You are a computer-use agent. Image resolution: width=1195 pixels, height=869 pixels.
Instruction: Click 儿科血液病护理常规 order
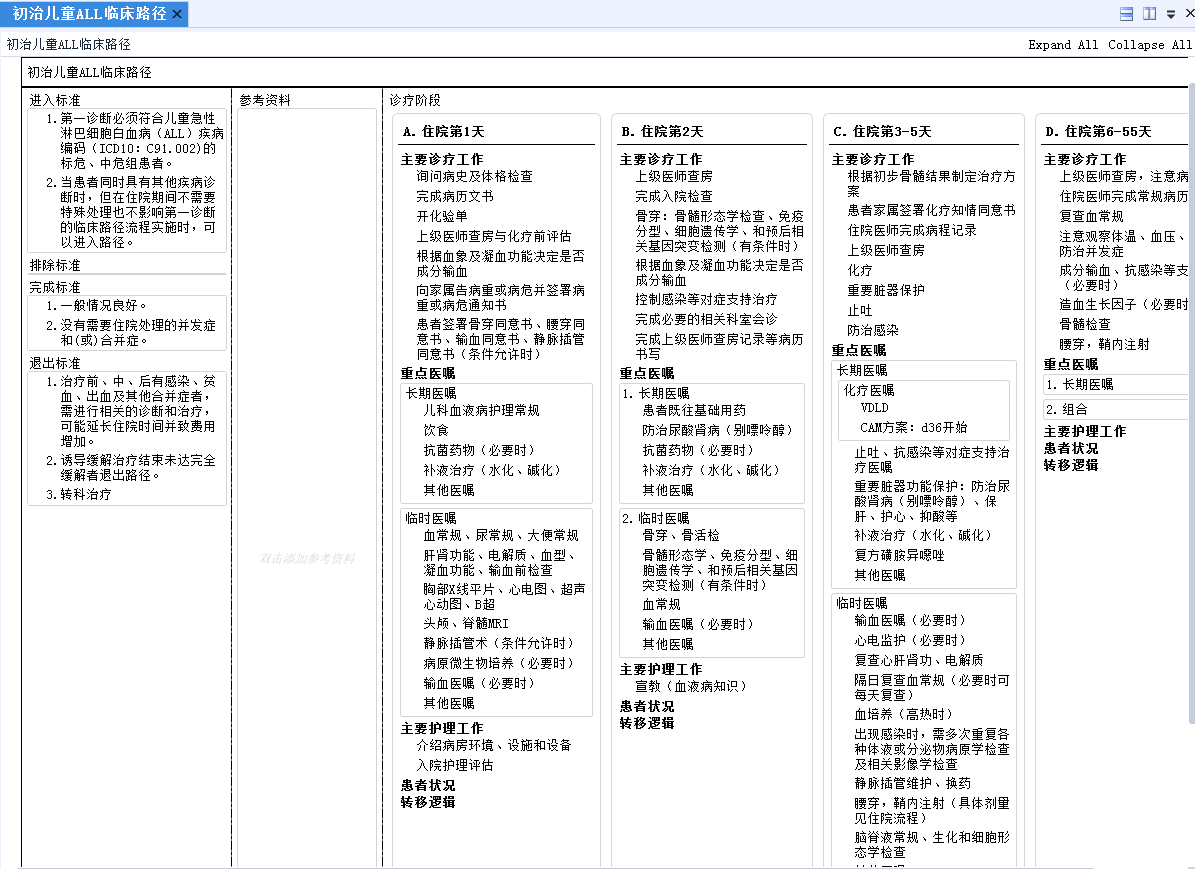(x=482, y=410)
